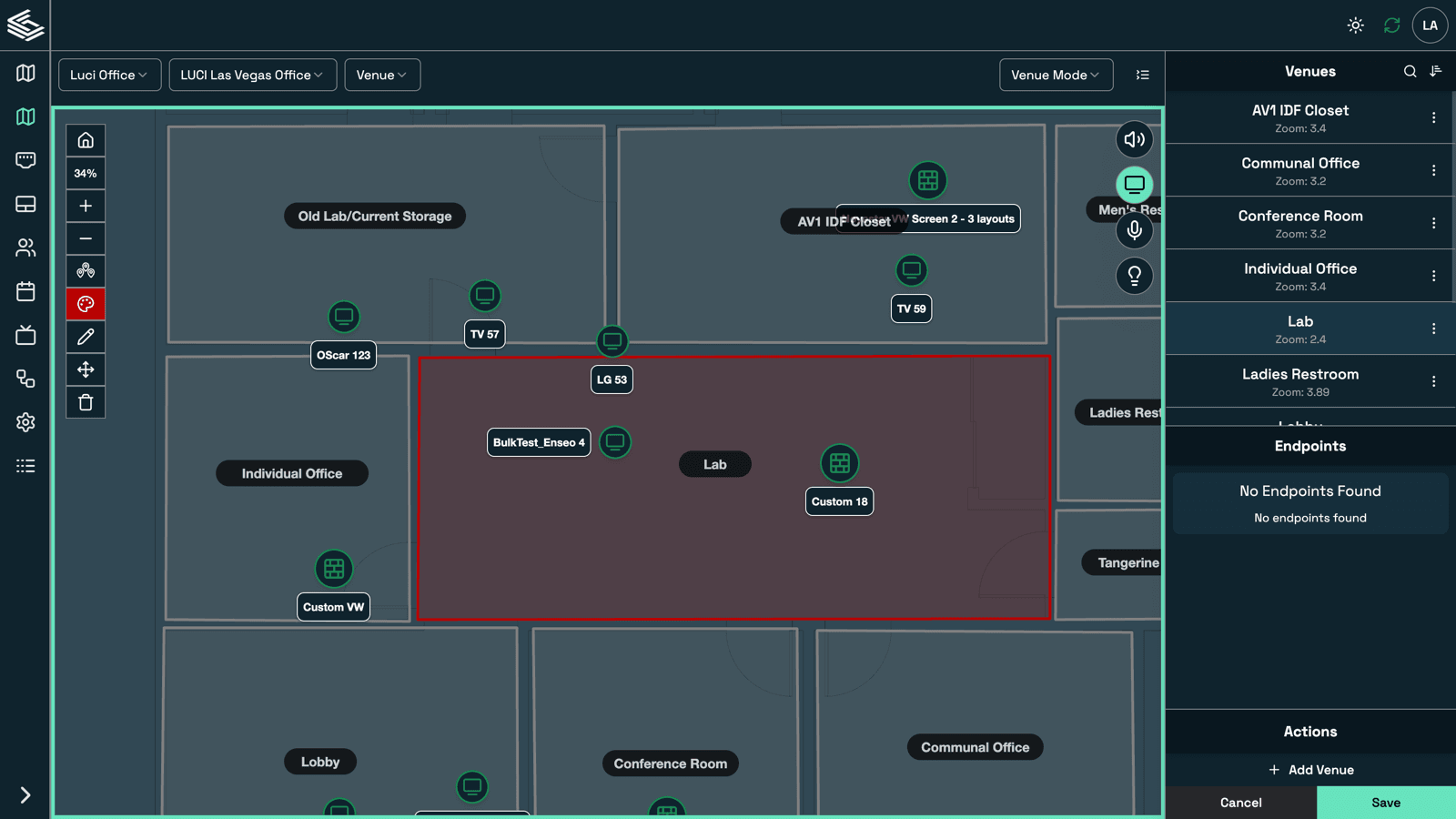Toggle the display screen layer filter
This screenshot has height=819, width=1456.
click(x=1134, y=185)
